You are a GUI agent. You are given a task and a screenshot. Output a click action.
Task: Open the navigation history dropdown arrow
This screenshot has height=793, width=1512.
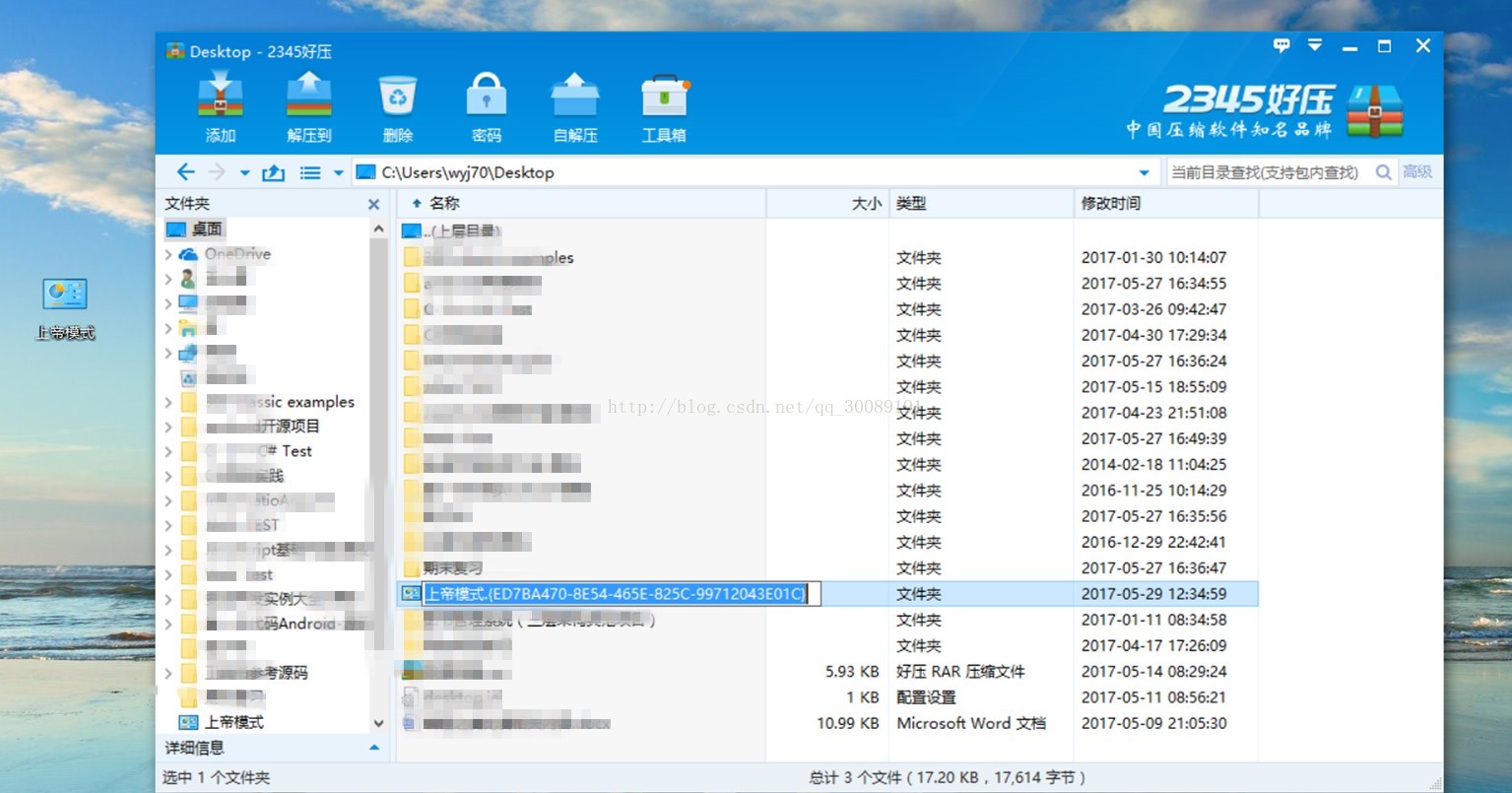click(244, 173)
